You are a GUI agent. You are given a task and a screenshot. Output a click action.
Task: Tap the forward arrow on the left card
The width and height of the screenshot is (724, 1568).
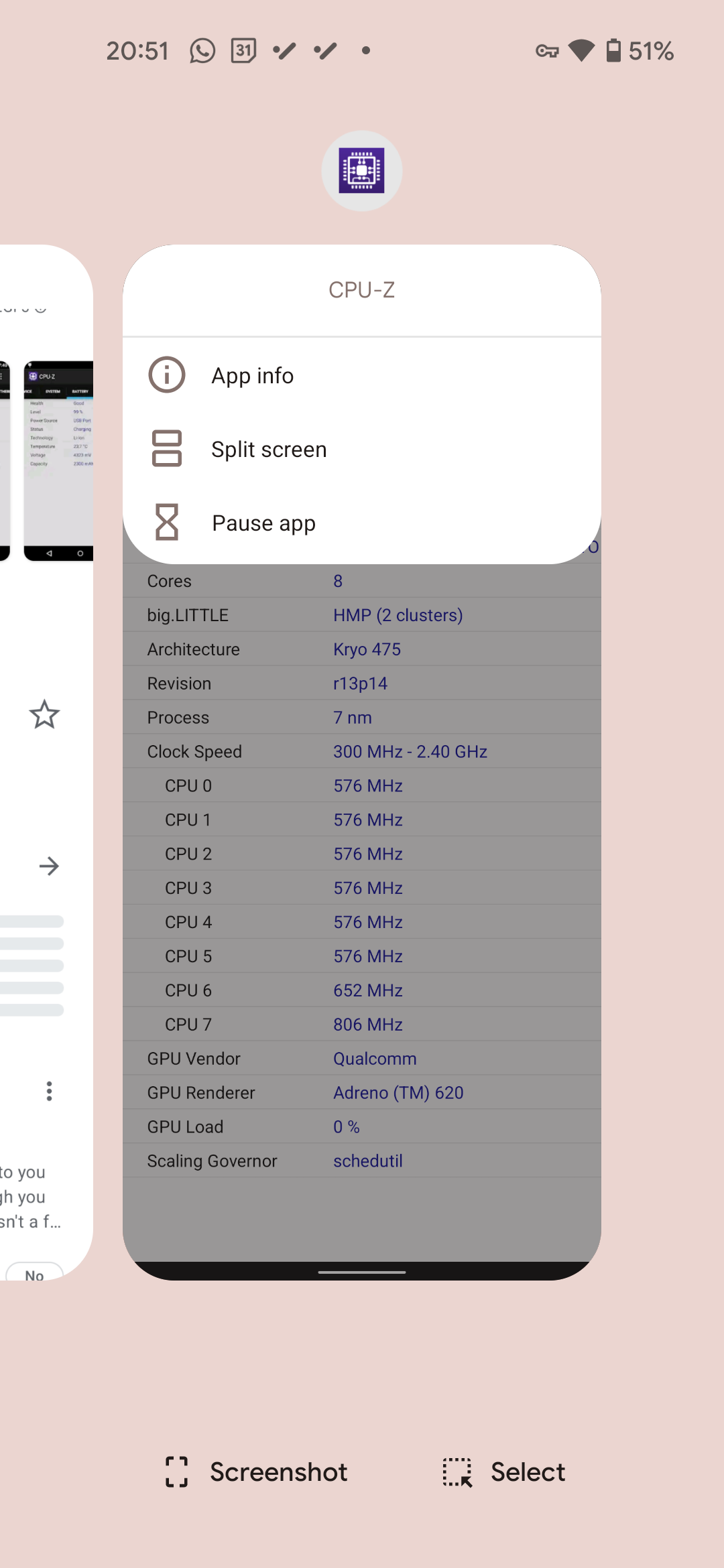49,866
